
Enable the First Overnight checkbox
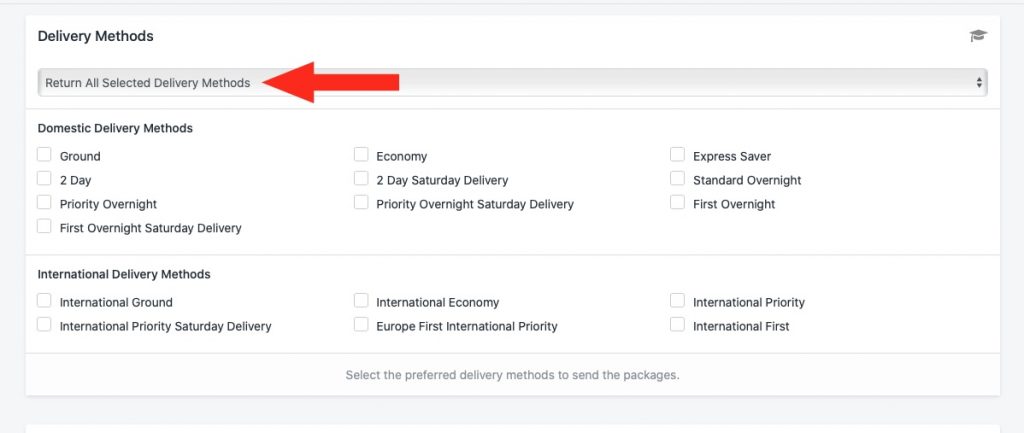pos(677,202)
